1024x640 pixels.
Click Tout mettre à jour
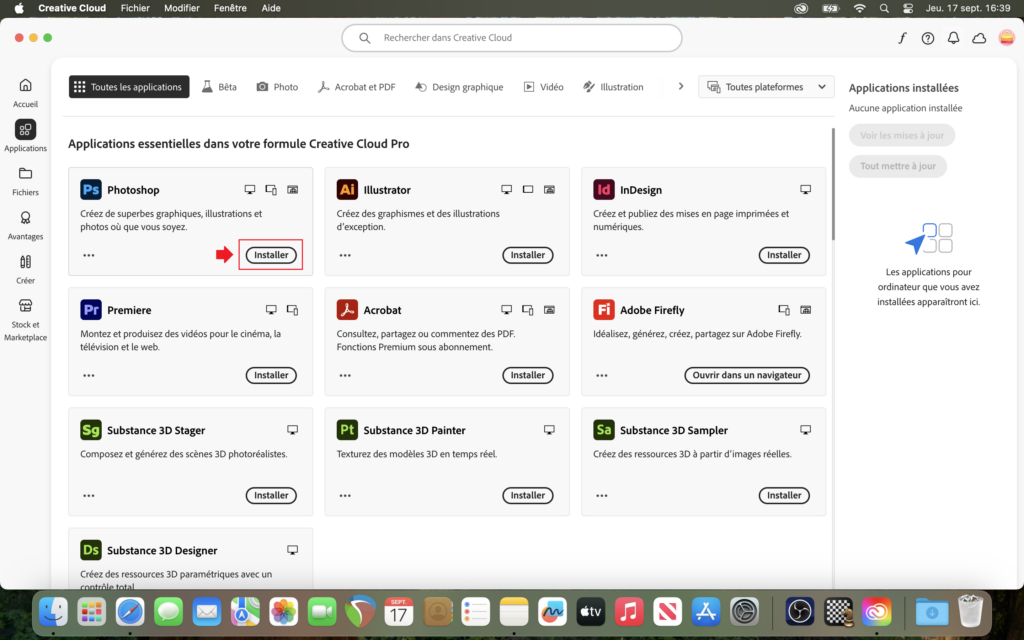coord(898,166)
